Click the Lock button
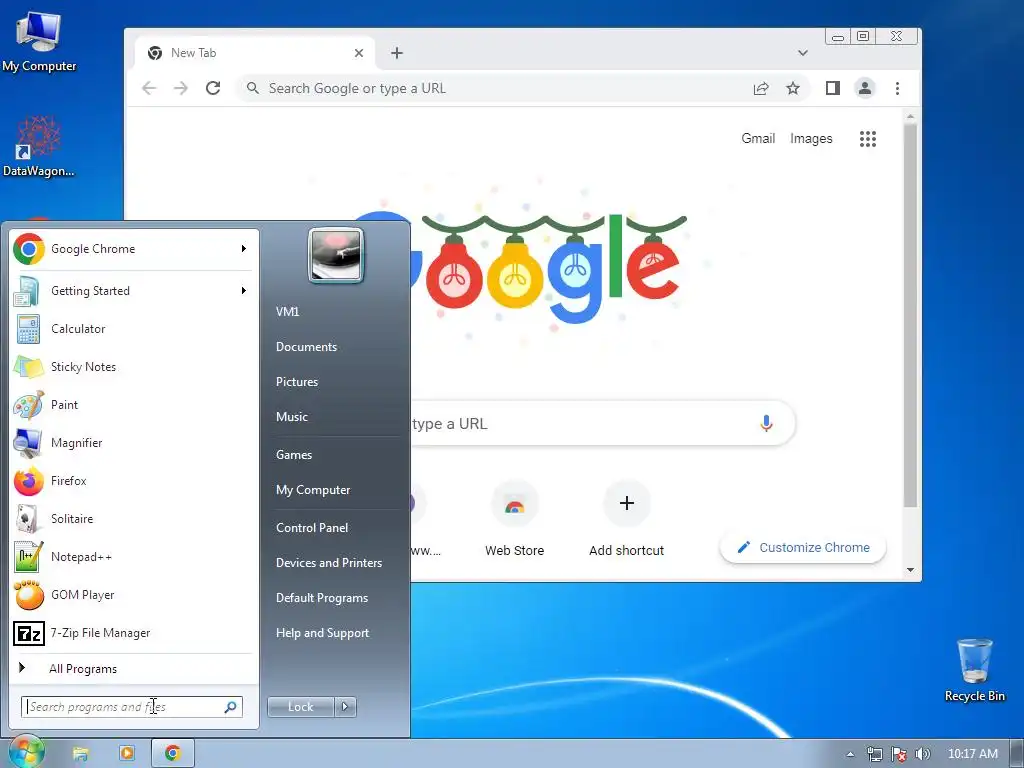This screenshot has height=768, width=1024. pyautogui.click(x=301, y=707)
